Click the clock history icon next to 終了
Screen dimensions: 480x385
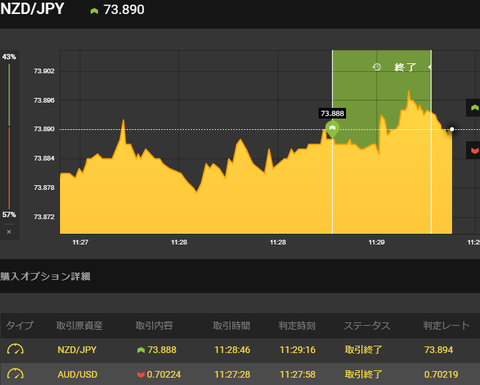pyautogui.click(x=377, y=67)
